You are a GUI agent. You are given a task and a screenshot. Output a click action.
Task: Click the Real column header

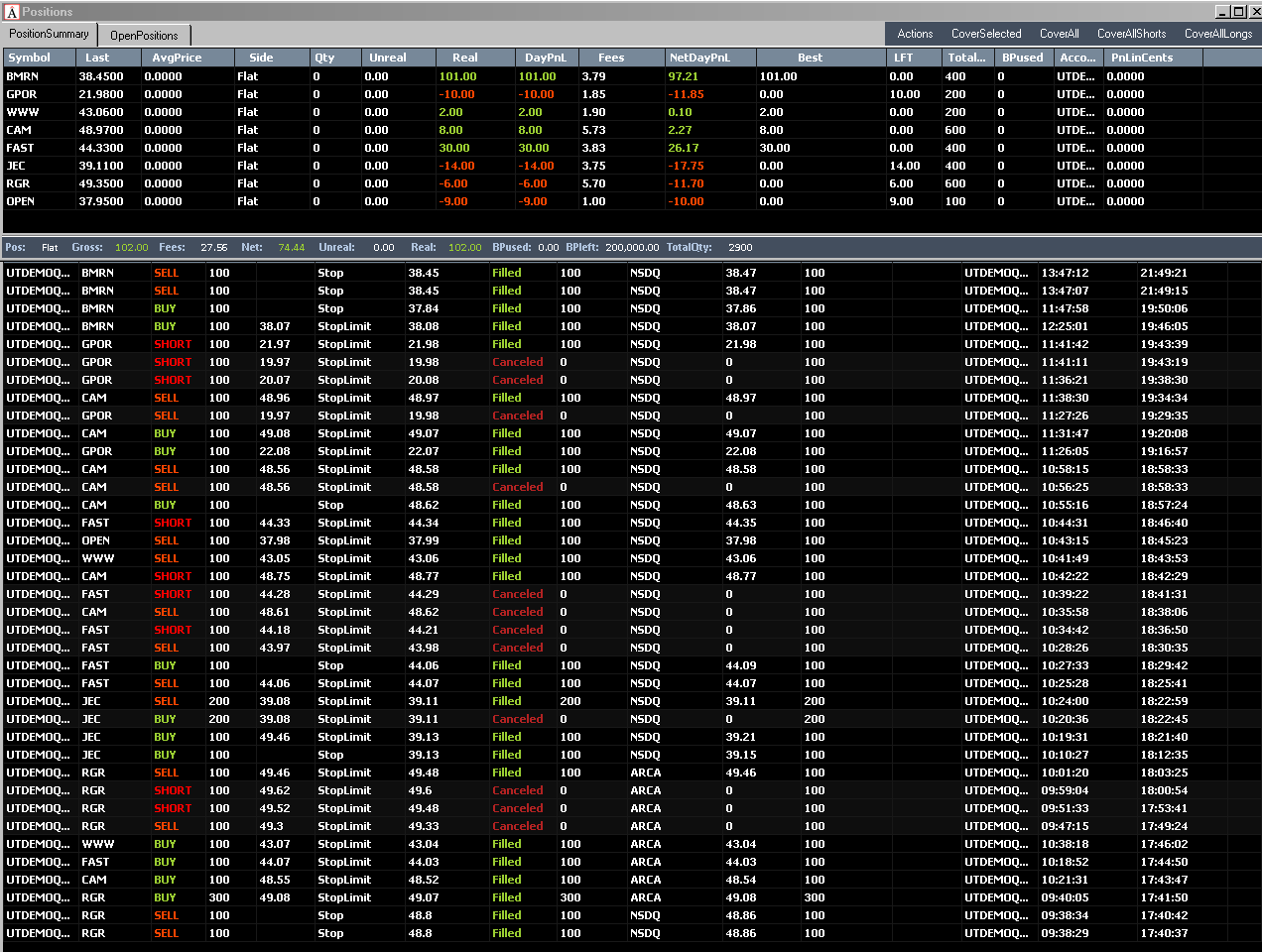(475, 58)
